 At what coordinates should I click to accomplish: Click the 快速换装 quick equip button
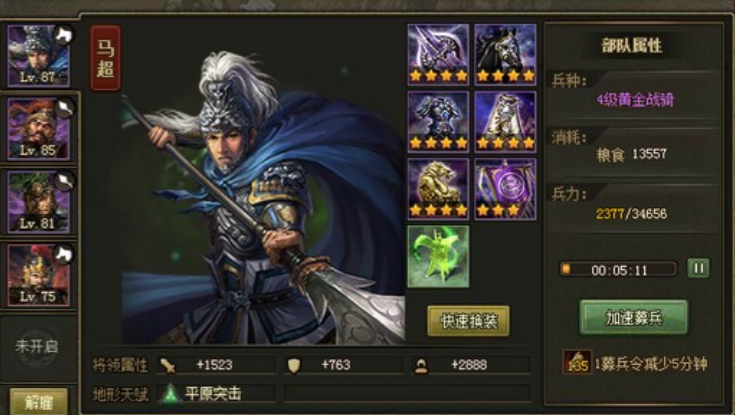coord(468,321)
